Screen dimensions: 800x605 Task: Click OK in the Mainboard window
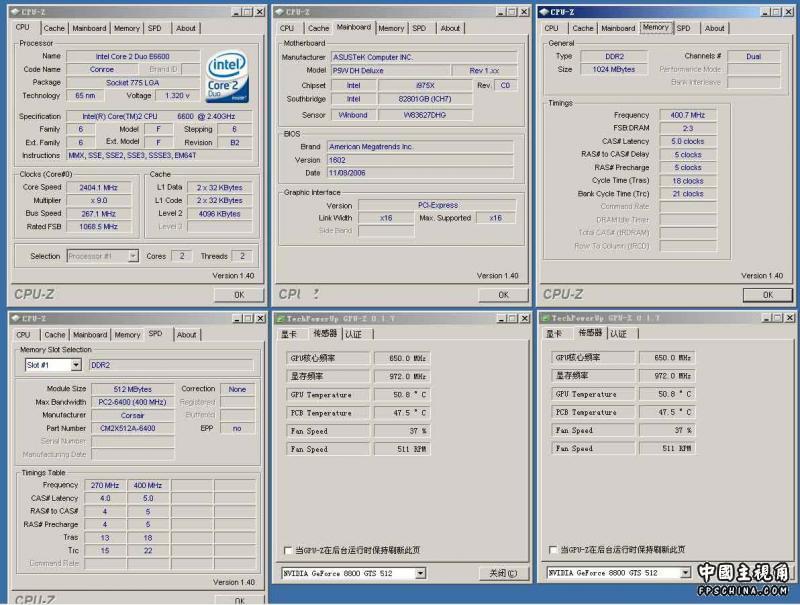(x=503, y=295)
